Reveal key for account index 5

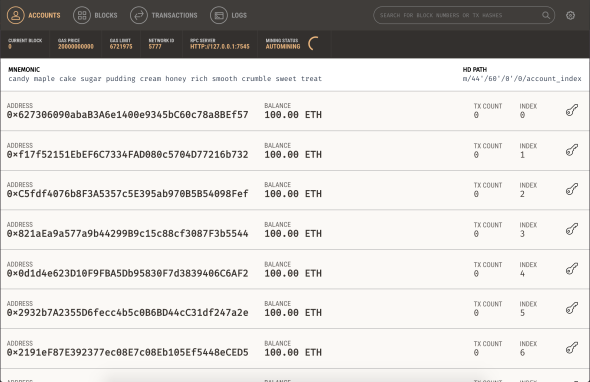click(572, 308)
